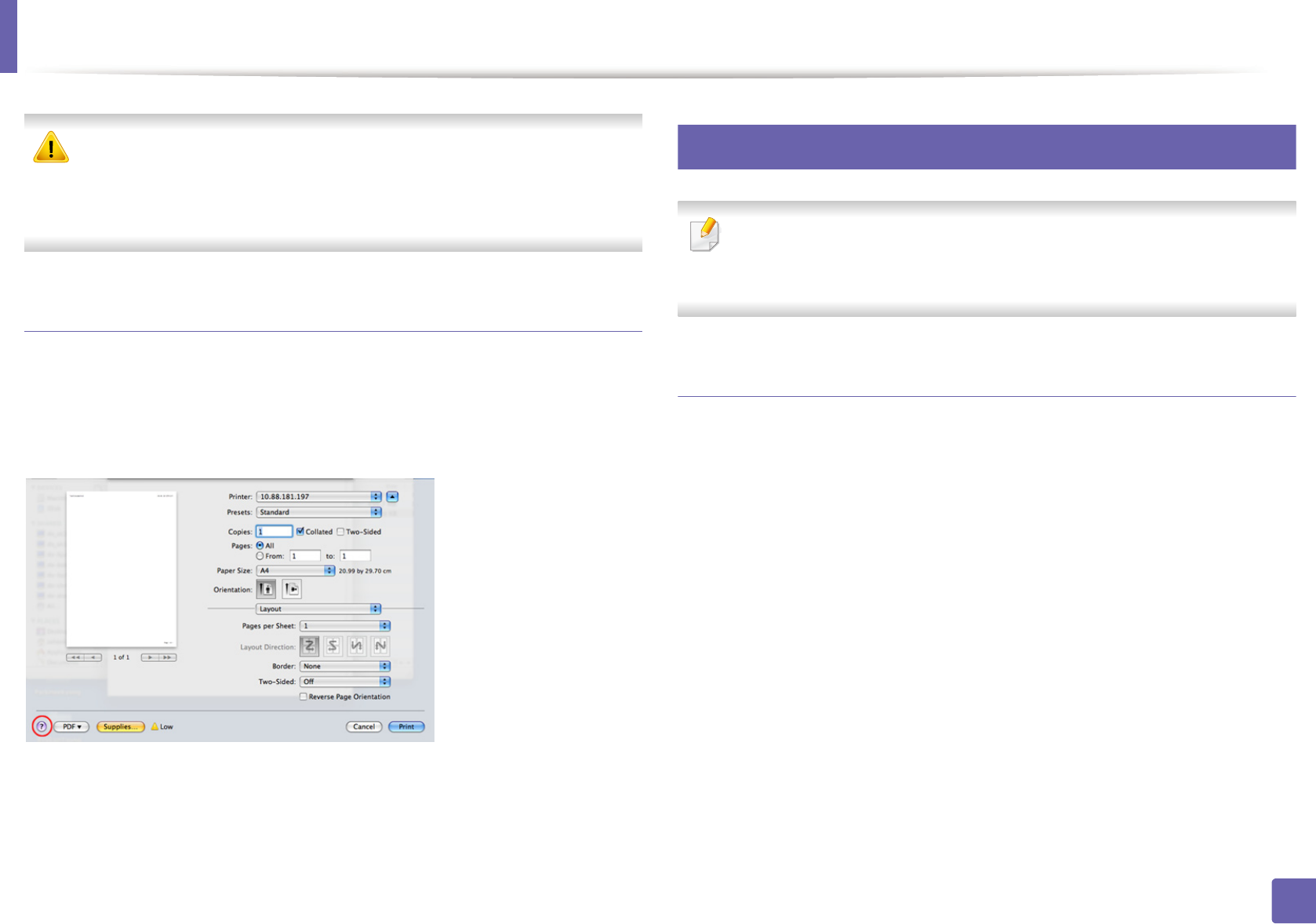Go to next preview page
The width and height of the screenshot is (1316, 924).
click(x=150, y=657)
